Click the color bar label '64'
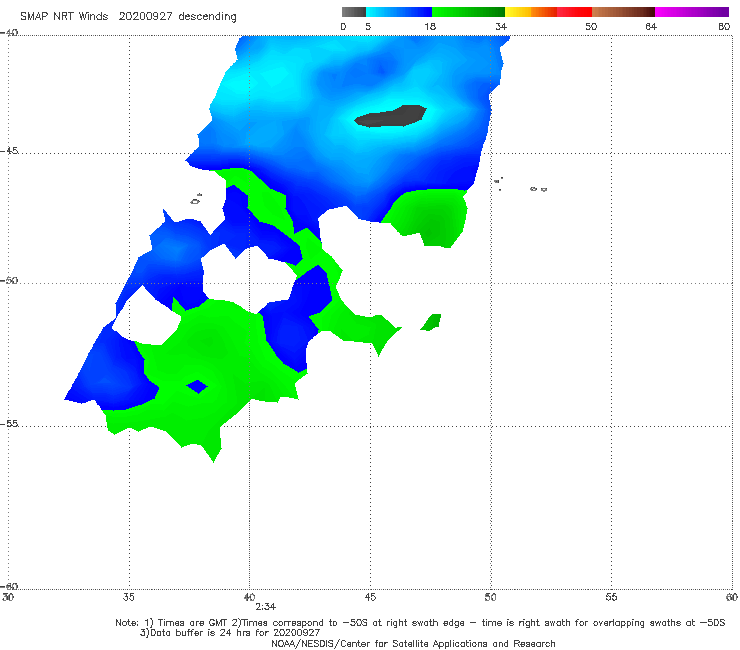Viewport: 740px width, 650px height. (x=651, y=26)
